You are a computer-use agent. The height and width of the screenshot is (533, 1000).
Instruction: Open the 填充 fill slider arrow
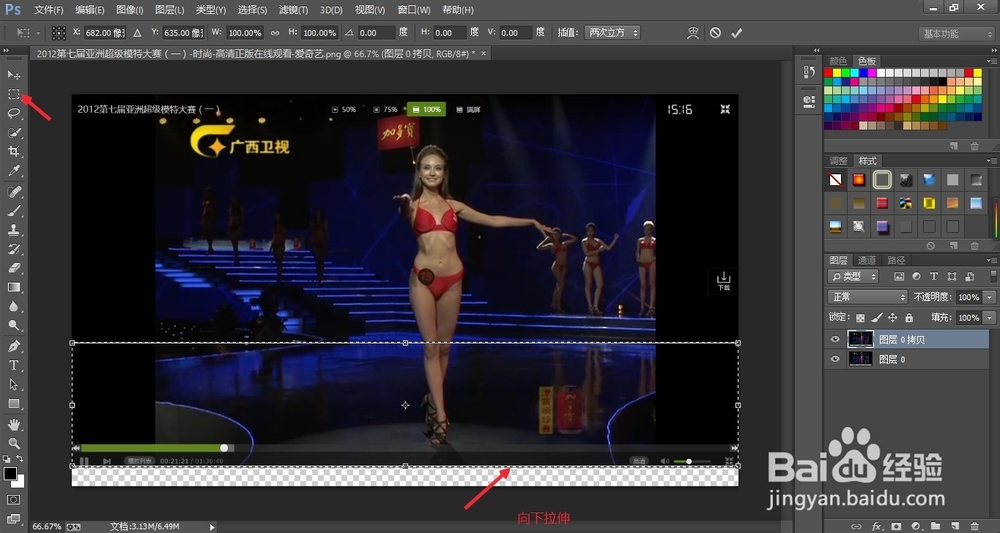point(990,318)
